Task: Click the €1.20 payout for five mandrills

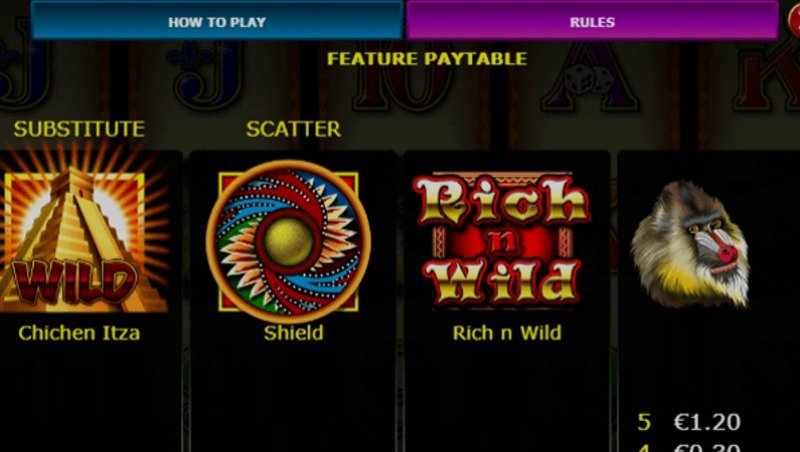Action: 707,422
